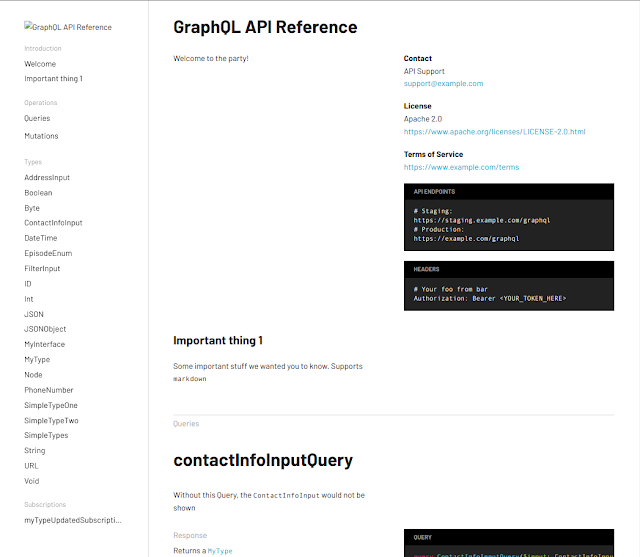
Task: Select SimpleTypes in sidebar
Action: click(46, 435)
